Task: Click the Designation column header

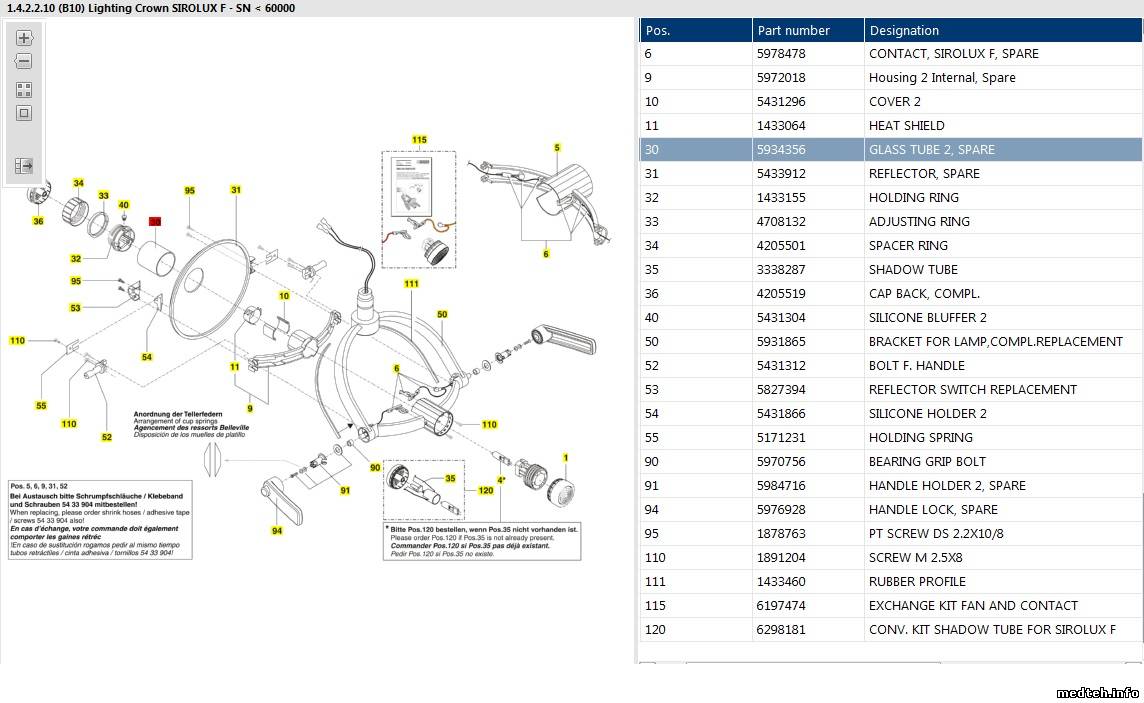Action: coord(1002,30)
